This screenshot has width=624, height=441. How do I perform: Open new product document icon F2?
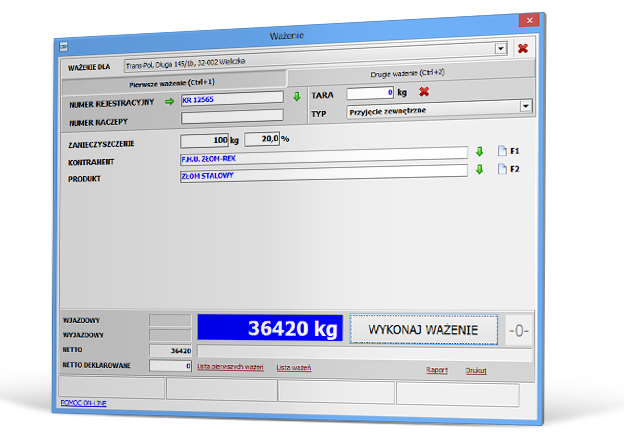(x=502, y=169)
